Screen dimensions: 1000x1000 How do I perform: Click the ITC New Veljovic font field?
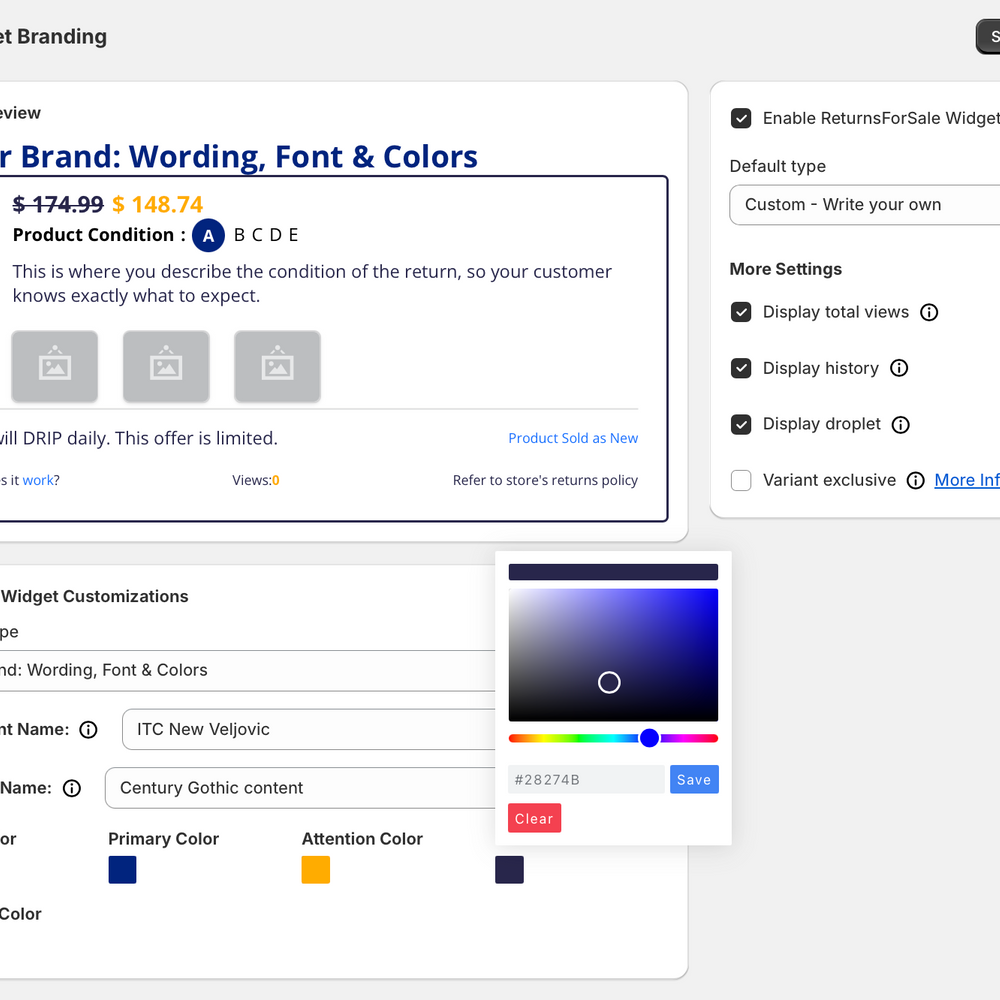309,729
